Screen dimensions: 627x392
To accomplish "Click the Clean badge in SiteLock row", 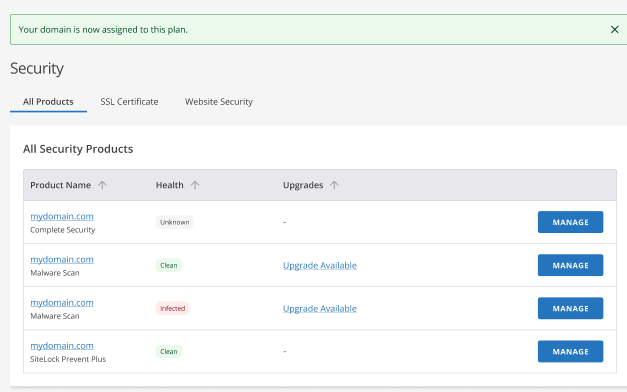I will [x=169, y=352].
